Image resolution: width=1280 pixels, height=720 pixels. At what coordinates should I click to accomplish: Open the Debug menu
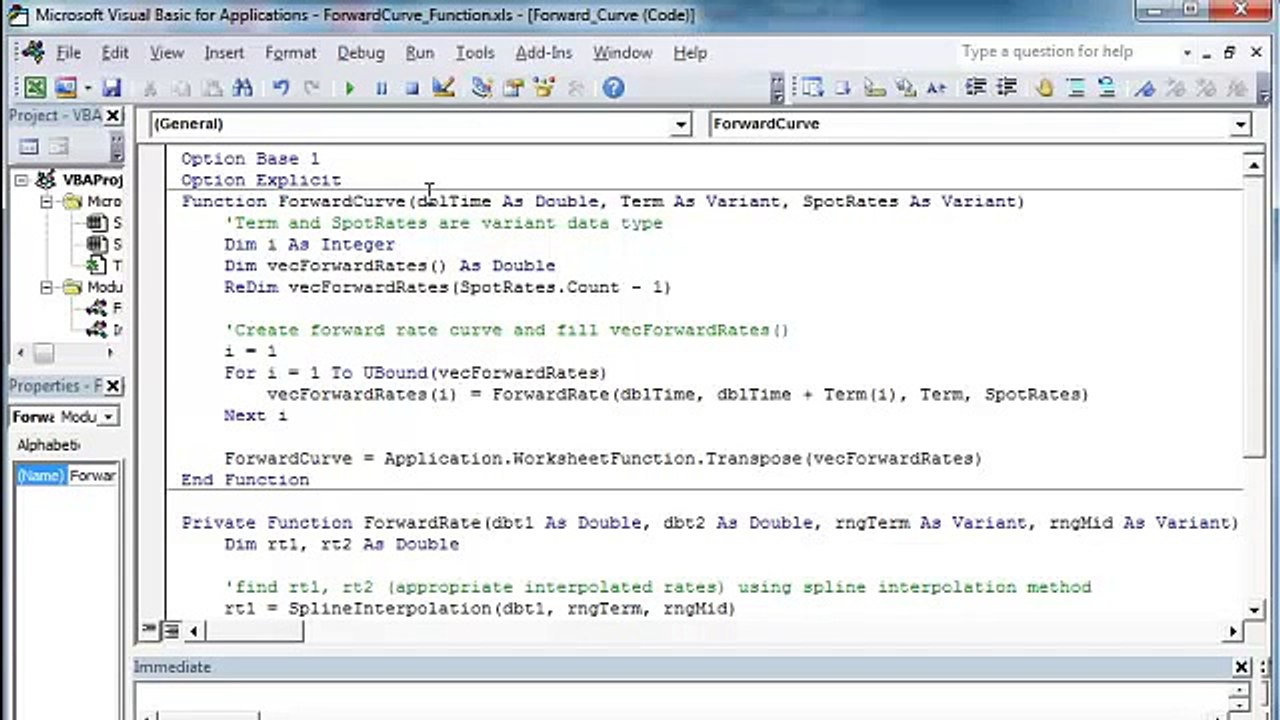point(360,52)
